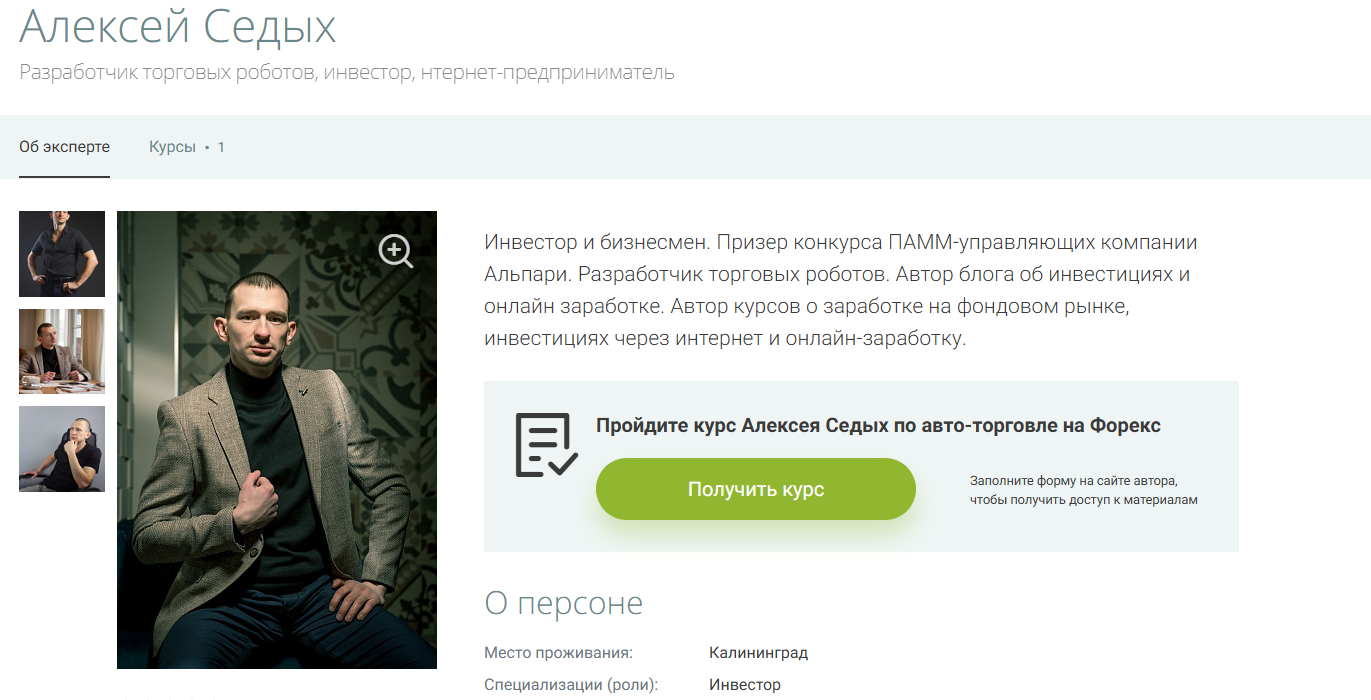
Task: Click the Место проживания label
Action: (559, 653)
